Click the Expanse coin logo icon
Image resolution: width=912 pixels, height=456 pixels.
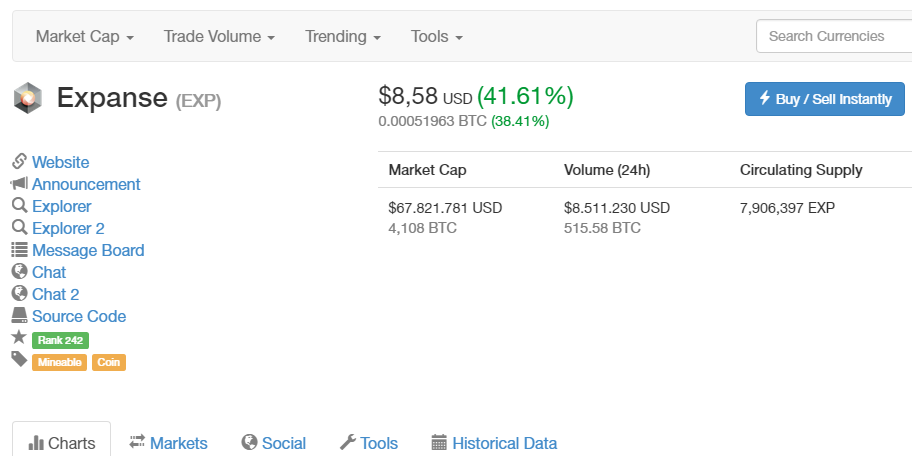click(x=26, y=98)
